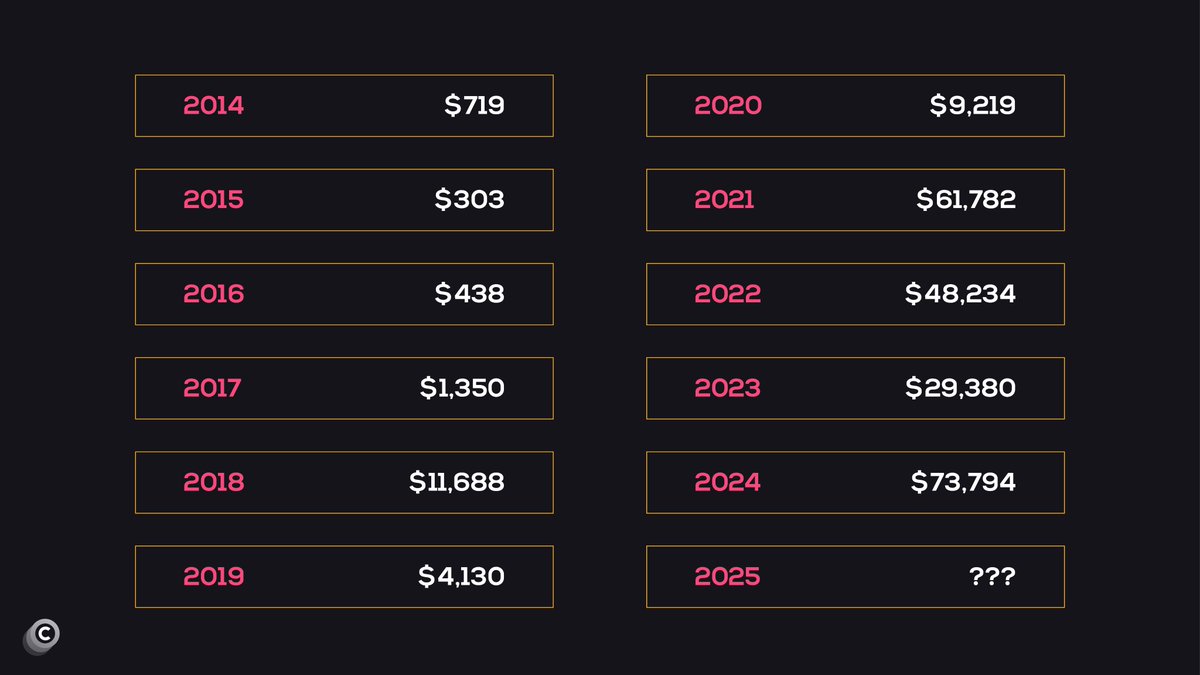The image size is (1200, 675).
Task: Select the 2018 year label
Action: [213, 482]
